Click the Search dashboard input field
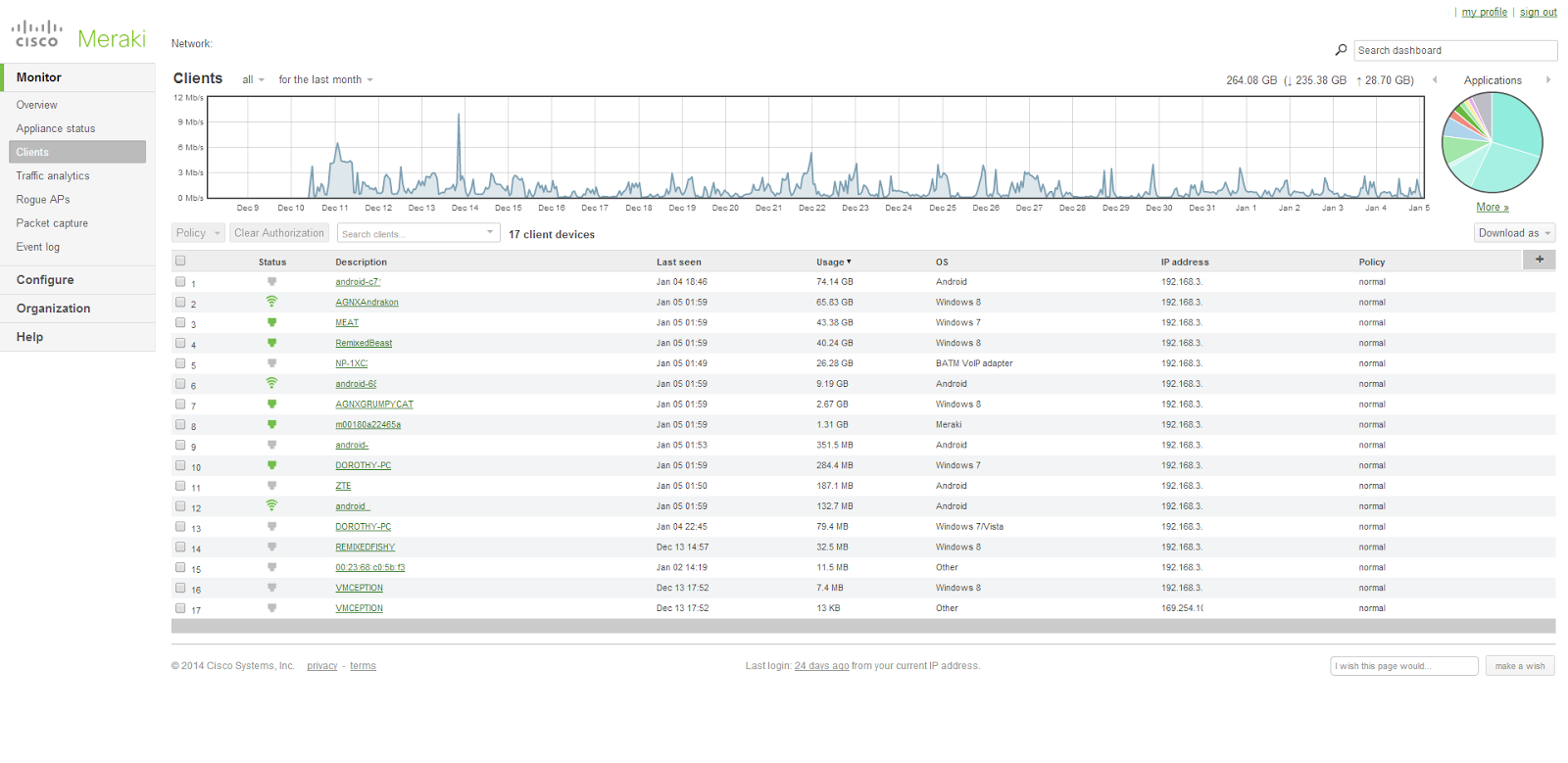The image size is (1568, 763). 1455,51
